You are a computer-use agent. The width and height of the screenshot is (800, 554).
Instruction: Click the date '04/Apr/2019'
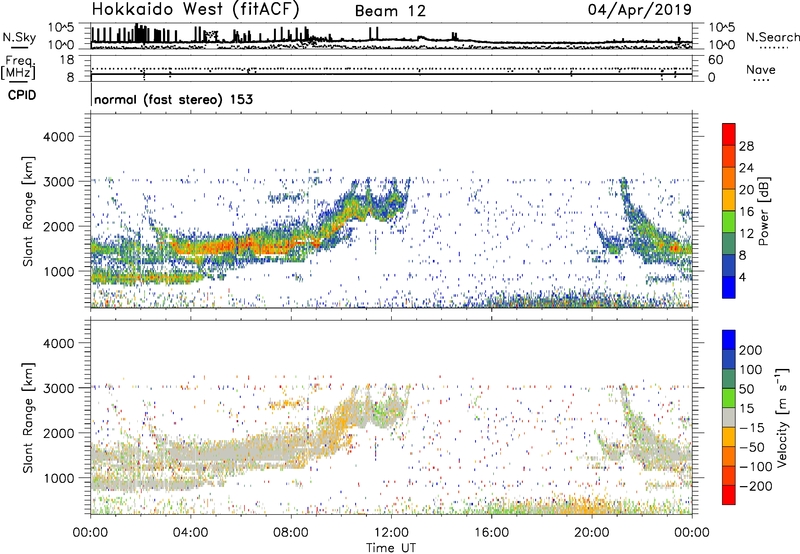click(x=640, y=10)
